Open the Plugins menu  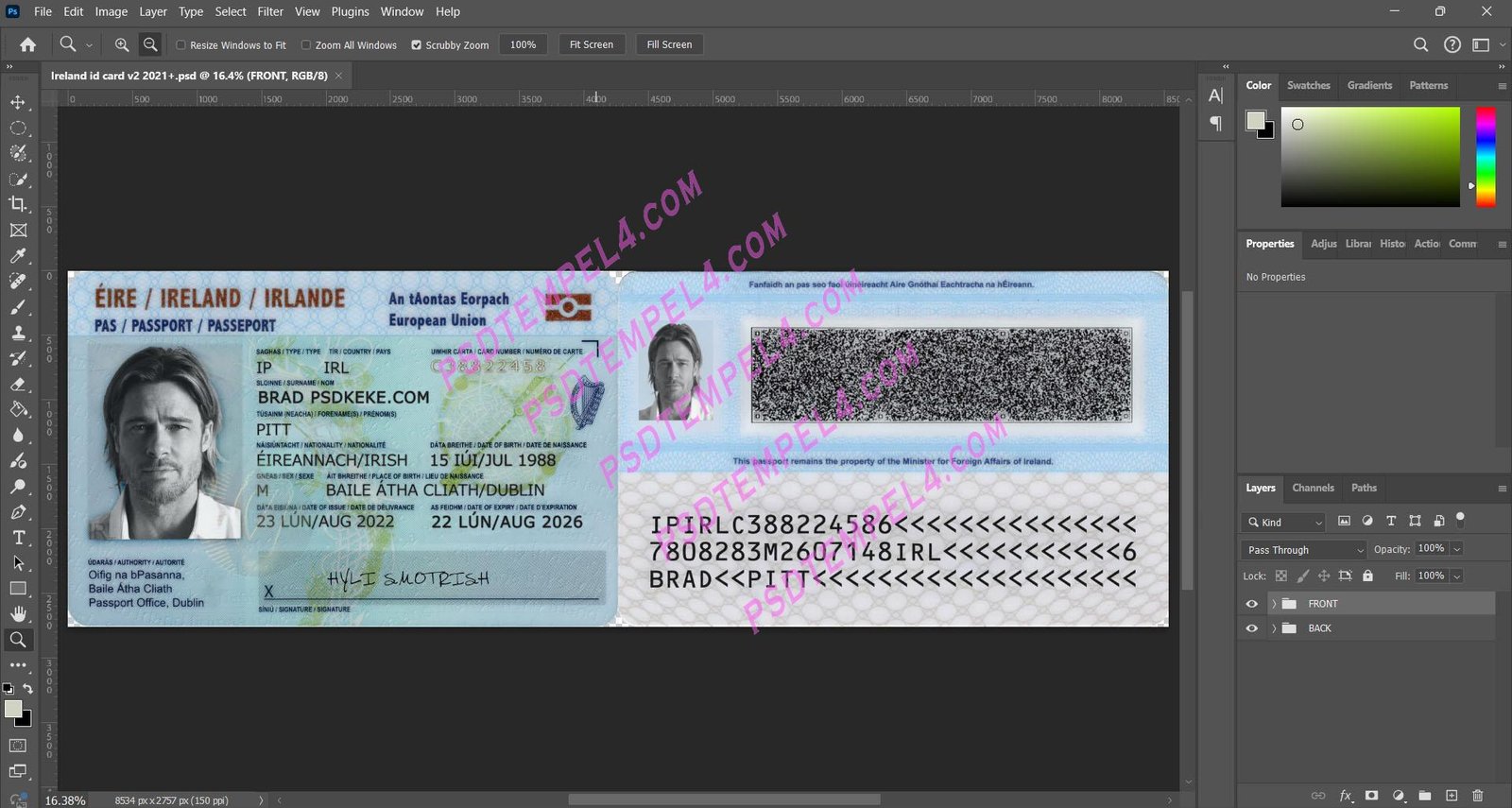(x=350, y=11)
